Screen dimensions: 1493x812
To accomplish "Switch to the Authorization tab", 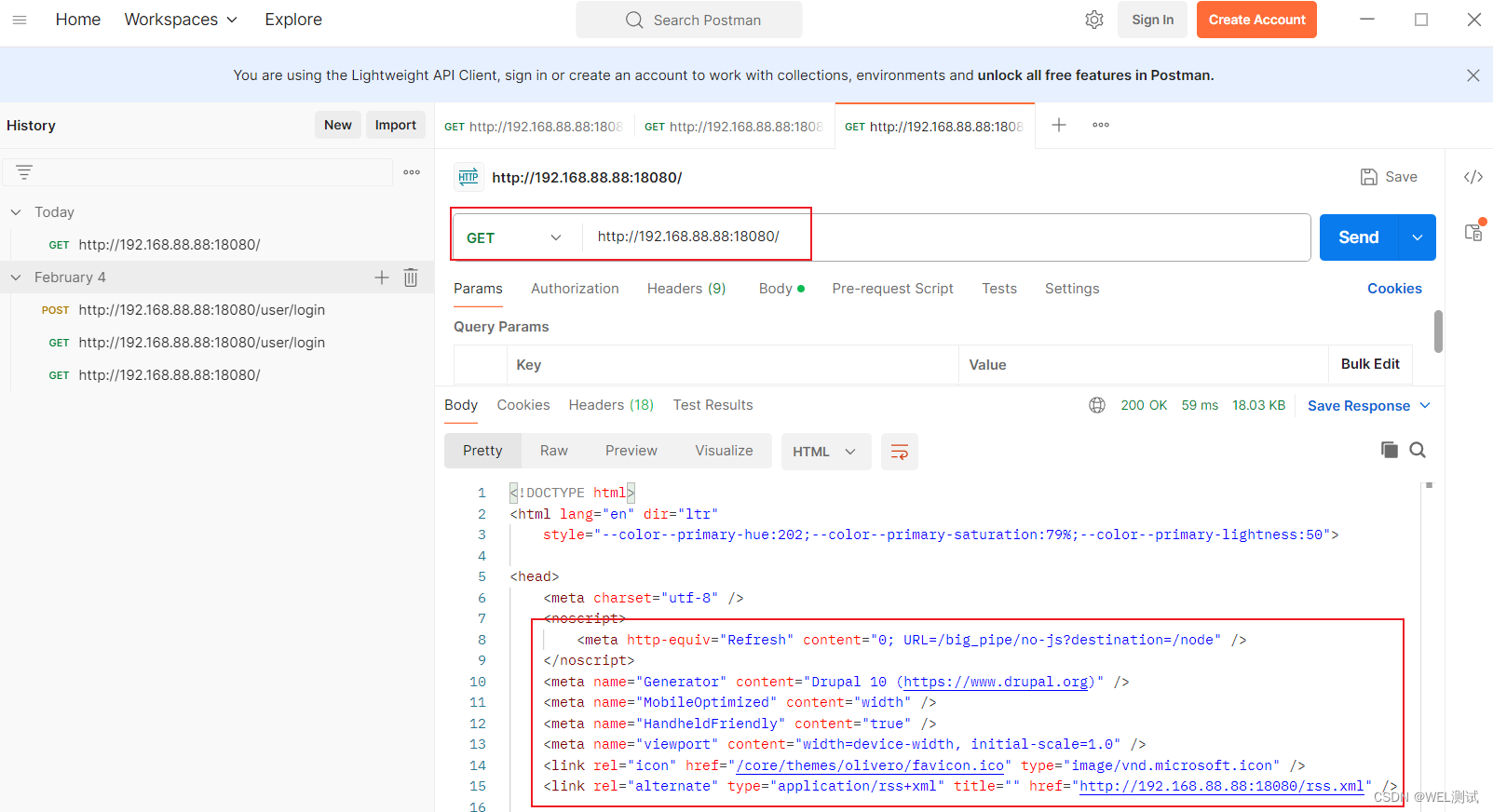I will 575,289.
